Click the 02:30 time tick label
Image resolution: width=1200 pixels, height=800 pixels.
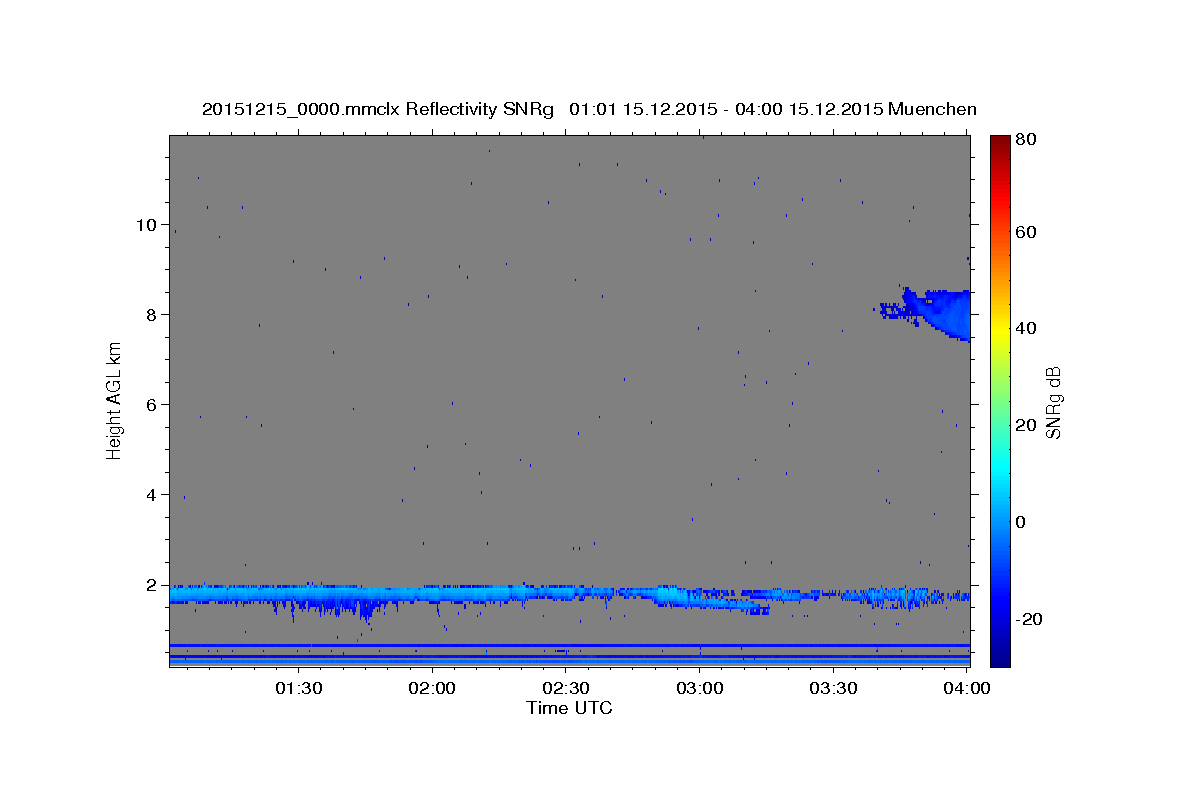[x=566, y=689]
